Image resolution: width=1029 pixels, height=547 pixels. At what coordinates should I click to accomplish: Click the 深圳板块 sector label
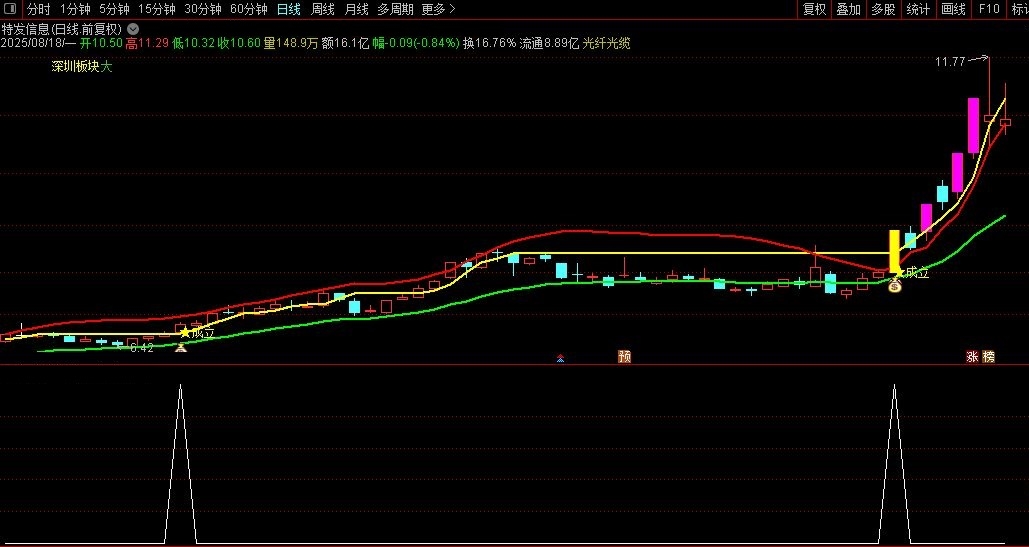75,66
